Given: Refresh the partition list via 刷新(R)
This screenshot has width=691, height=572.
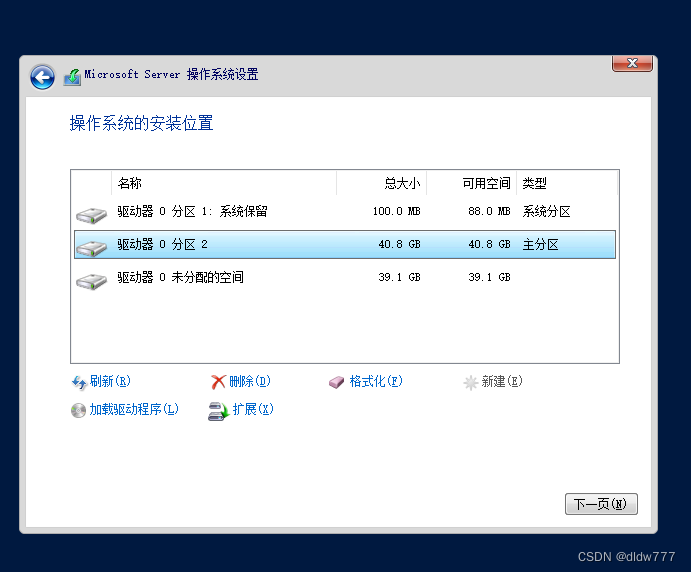Looking at the screenshot, I should pyautogui.click(x=110, y=381).
